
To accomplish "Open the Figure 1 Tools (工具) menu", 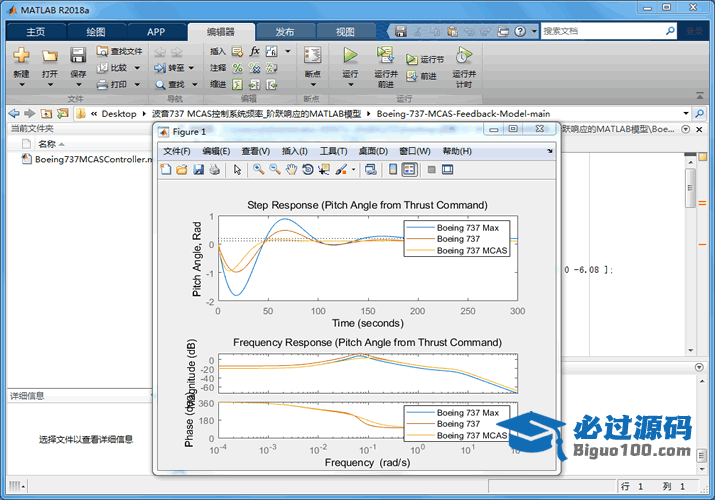I will 333,151.
